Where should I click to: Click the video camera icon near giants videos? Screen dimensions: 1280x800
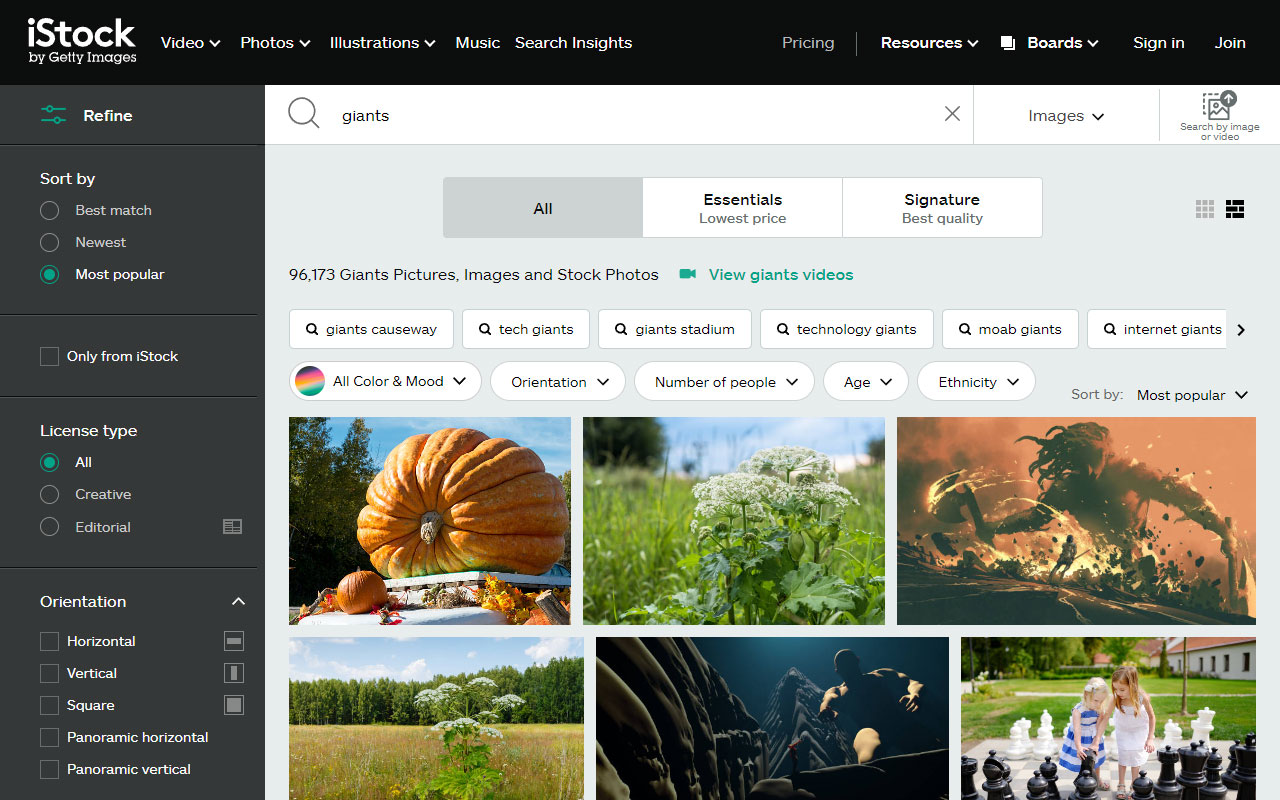coord(687,274)
